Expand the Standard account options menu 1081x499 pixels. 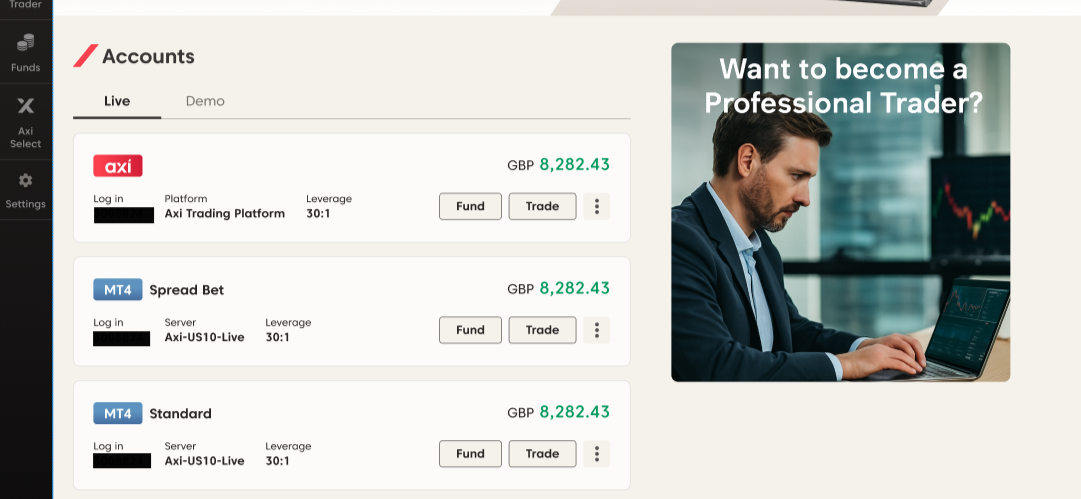(x=597, y=454)
